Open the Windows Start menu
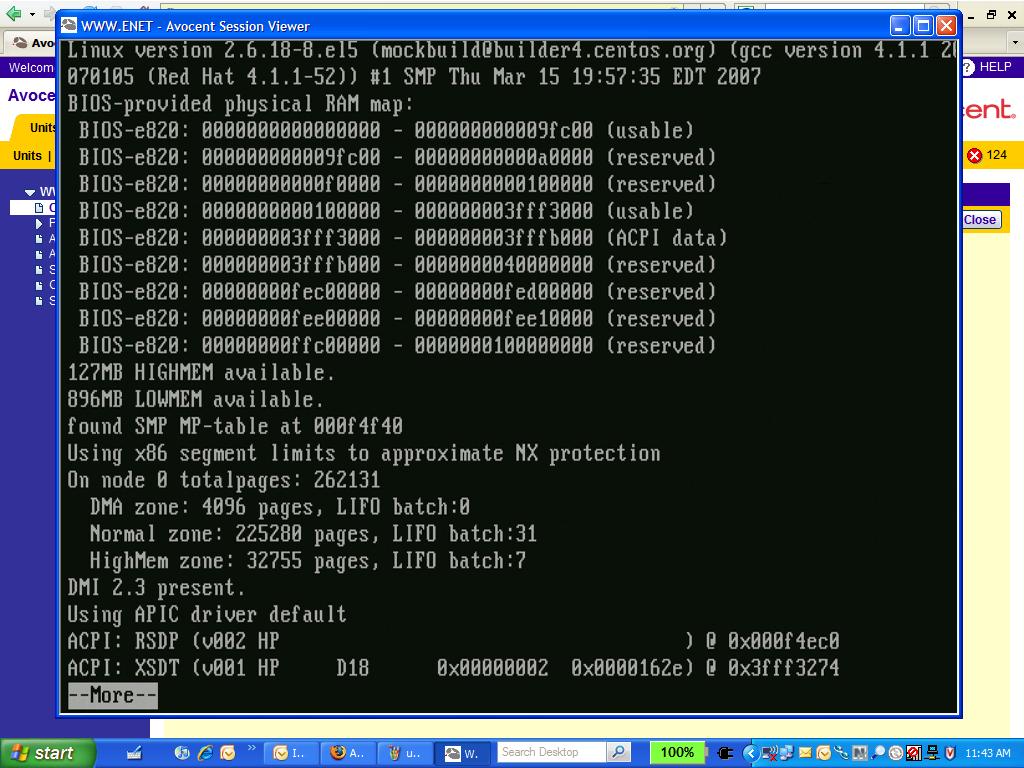The width and height of the screenshot is (1024, 768). tap(47, 753)
